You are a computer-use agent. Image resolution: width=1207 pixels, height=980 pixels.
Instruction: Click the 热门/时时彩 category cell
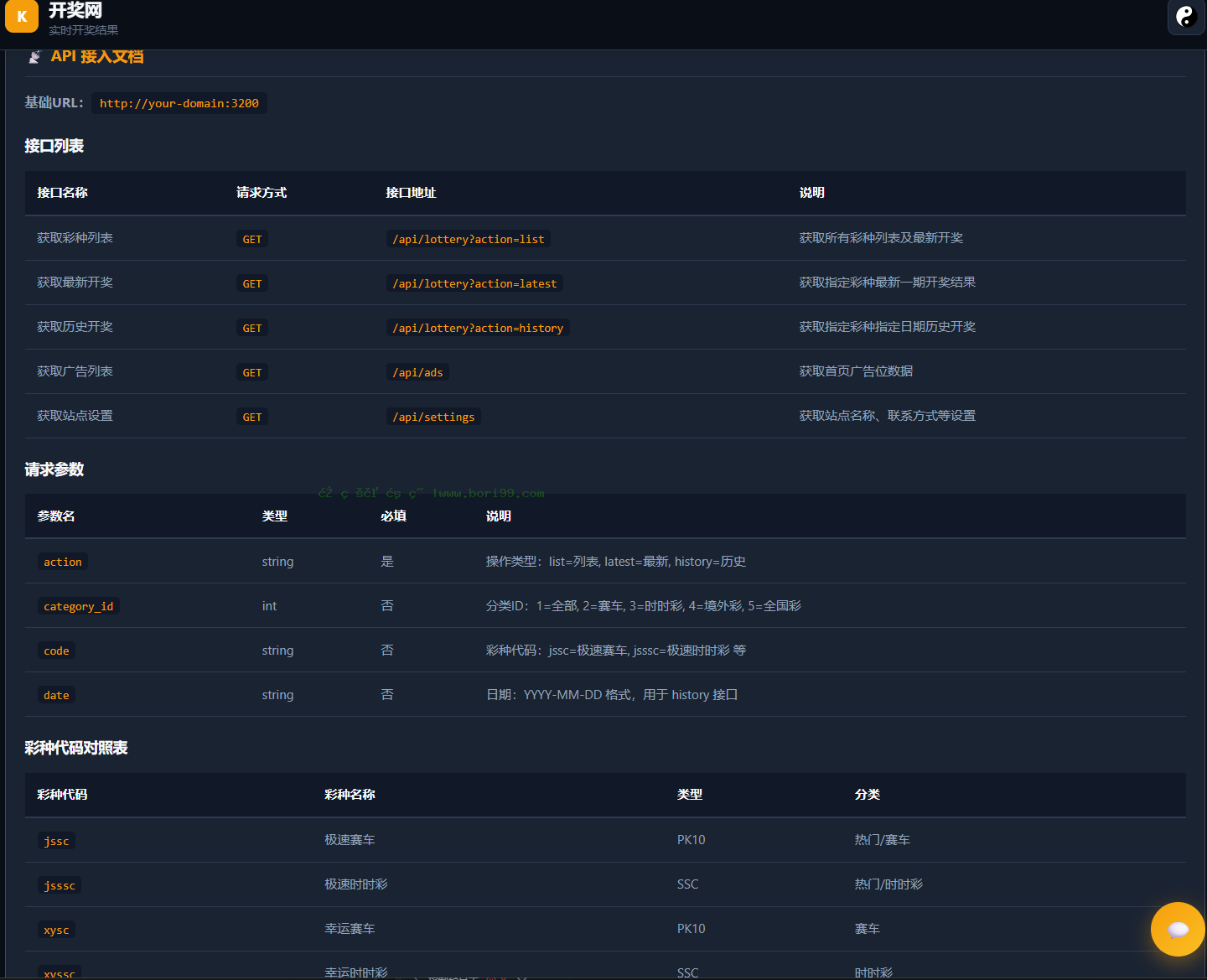click(x=888, y=884)
